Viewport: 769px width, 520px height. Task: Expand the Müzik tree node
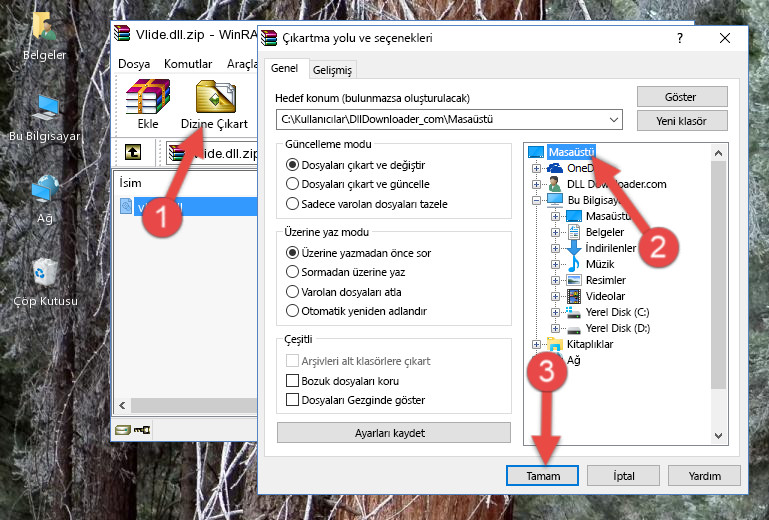pos(555,264)
